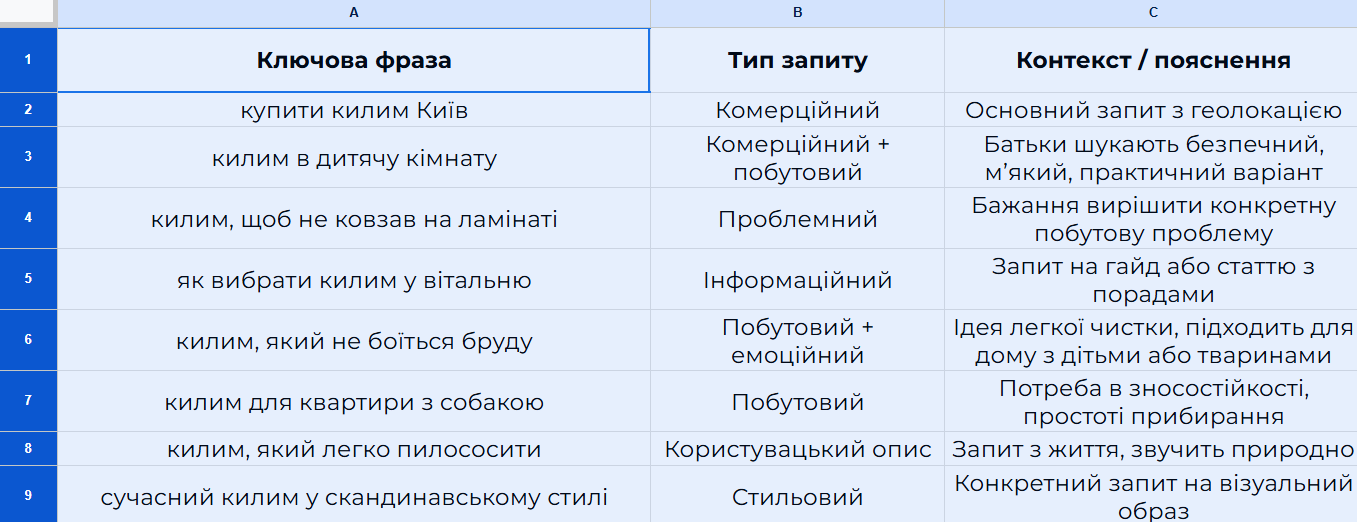Viewport: 1357px width, 522px height.
Task: Click the 'Проблемний' cell
Action: point(797,219)
